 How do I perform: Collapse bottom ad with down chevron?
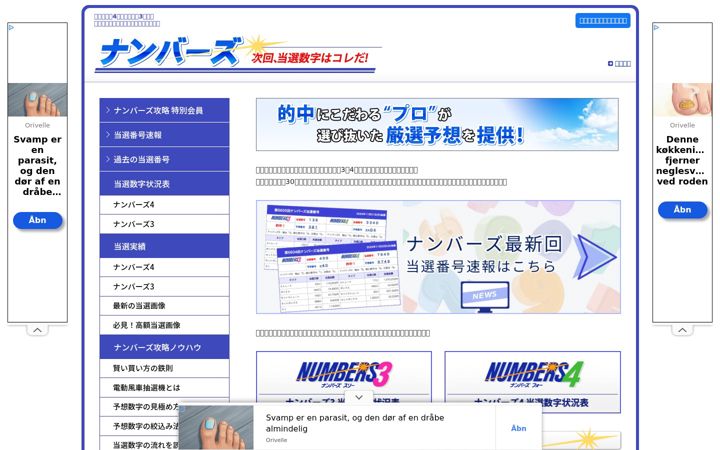[x=359, y=397]
